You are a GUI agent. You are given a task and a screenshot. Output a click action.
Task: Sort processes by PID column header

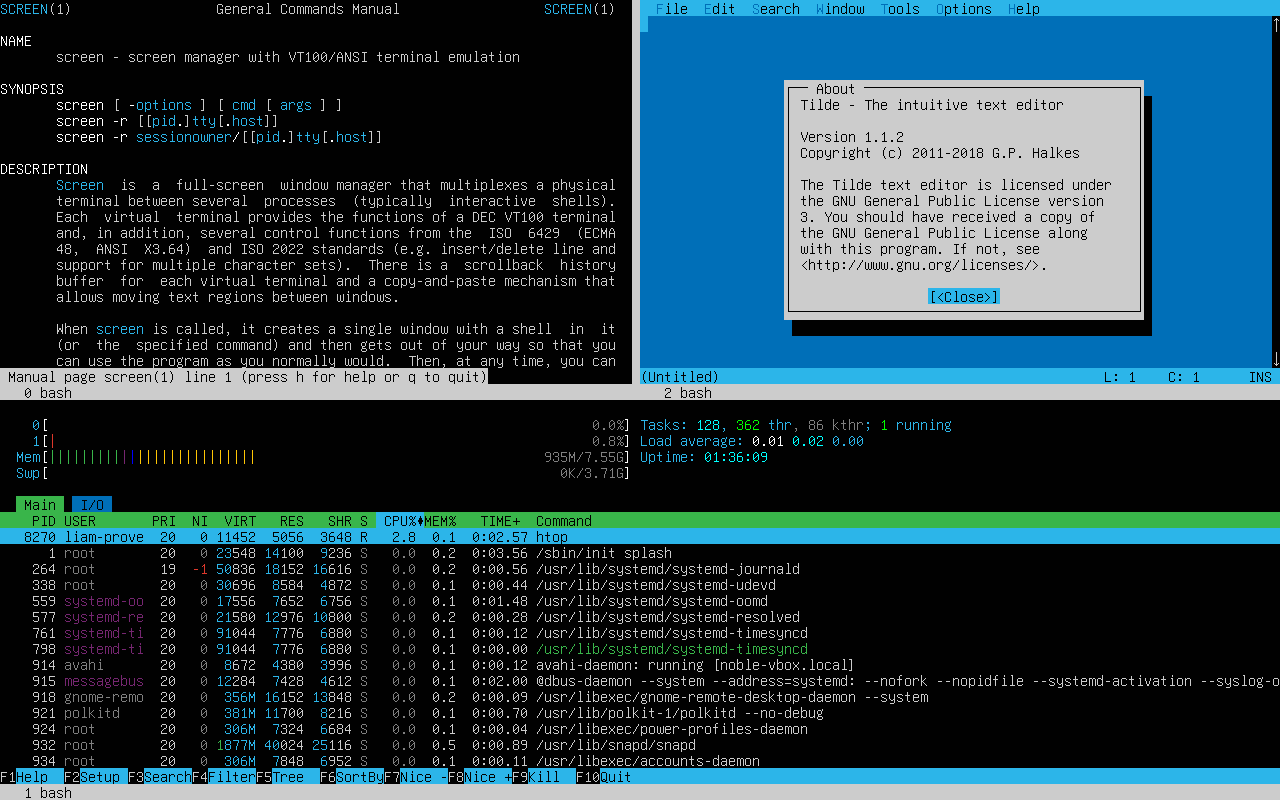(x=44, y=521)
